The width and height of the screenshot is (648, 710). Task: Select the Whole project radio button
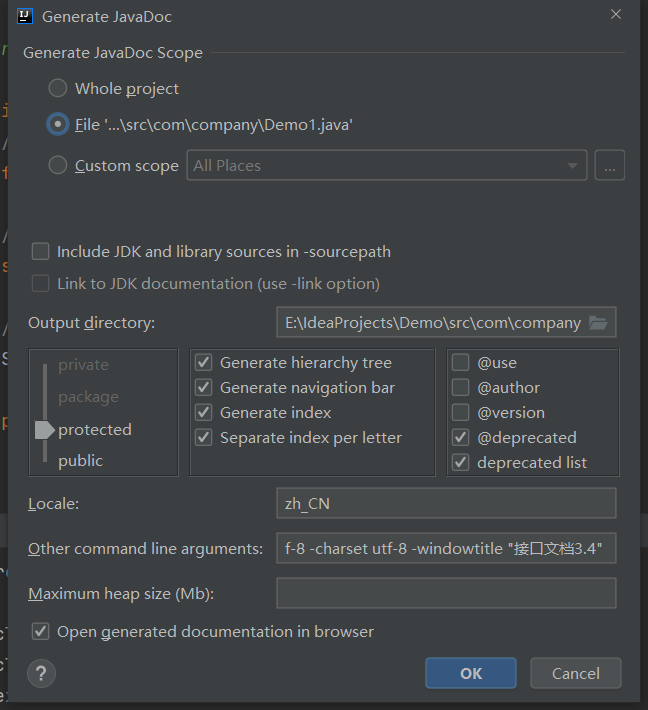(x=58, y=88)
